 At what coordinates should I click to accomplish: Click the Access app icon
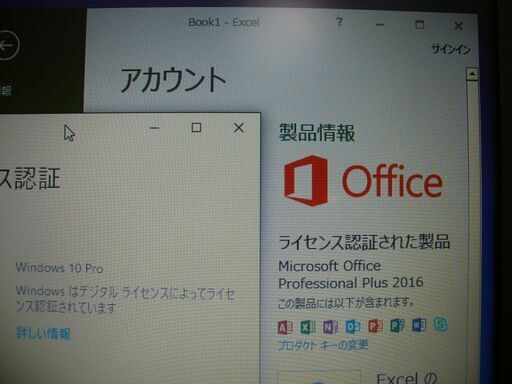coord(285,327)
